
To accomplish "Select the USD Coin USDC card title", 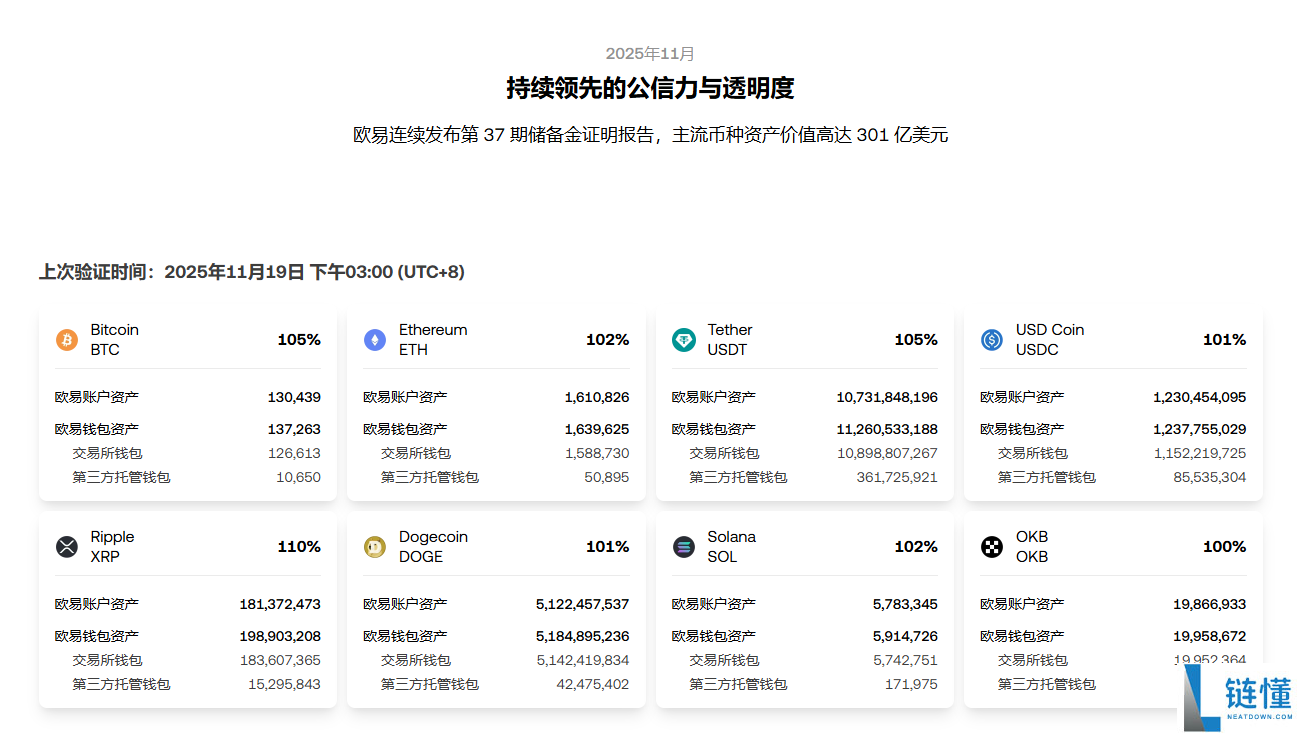I will coord(1050,340).
